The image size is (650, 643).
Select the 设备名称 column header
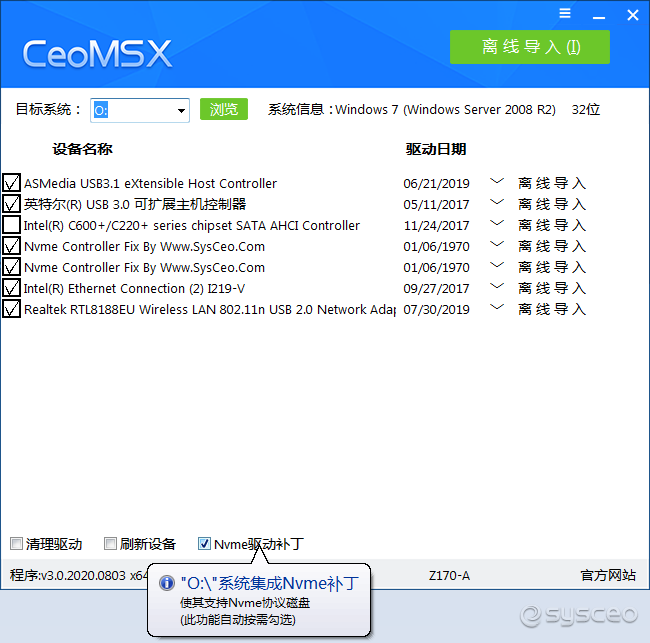[82, 149]
